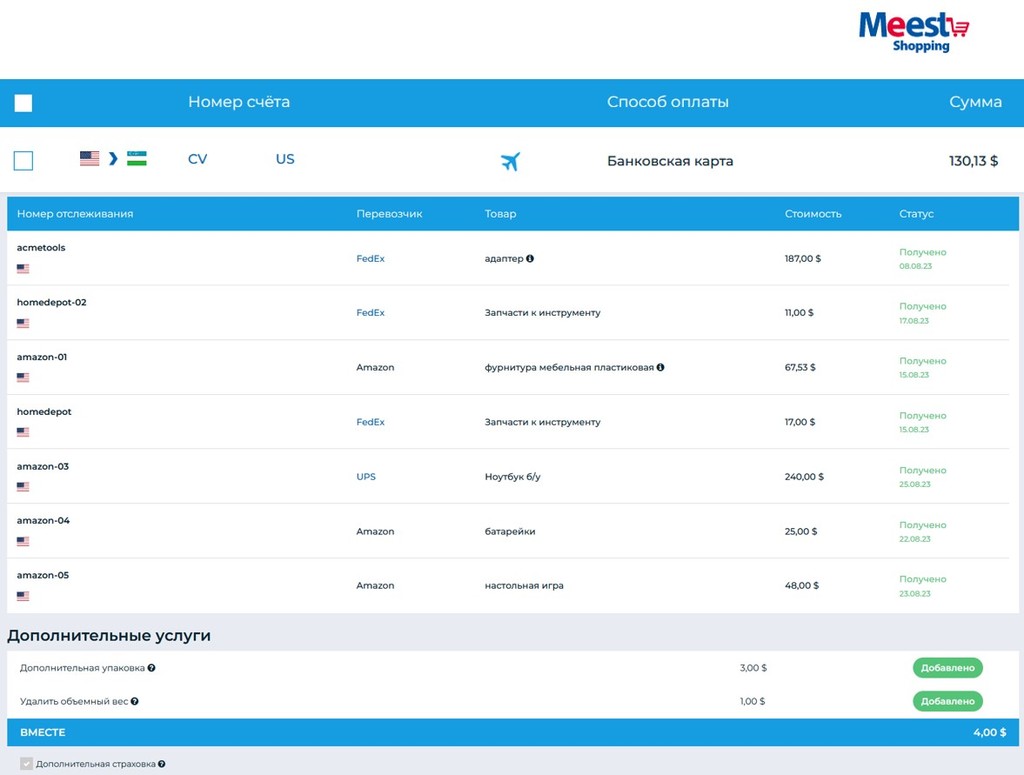Toggle Дополнительная страховка checkbox
Viewport: 1024px width, 775px height.
(26, 764)
